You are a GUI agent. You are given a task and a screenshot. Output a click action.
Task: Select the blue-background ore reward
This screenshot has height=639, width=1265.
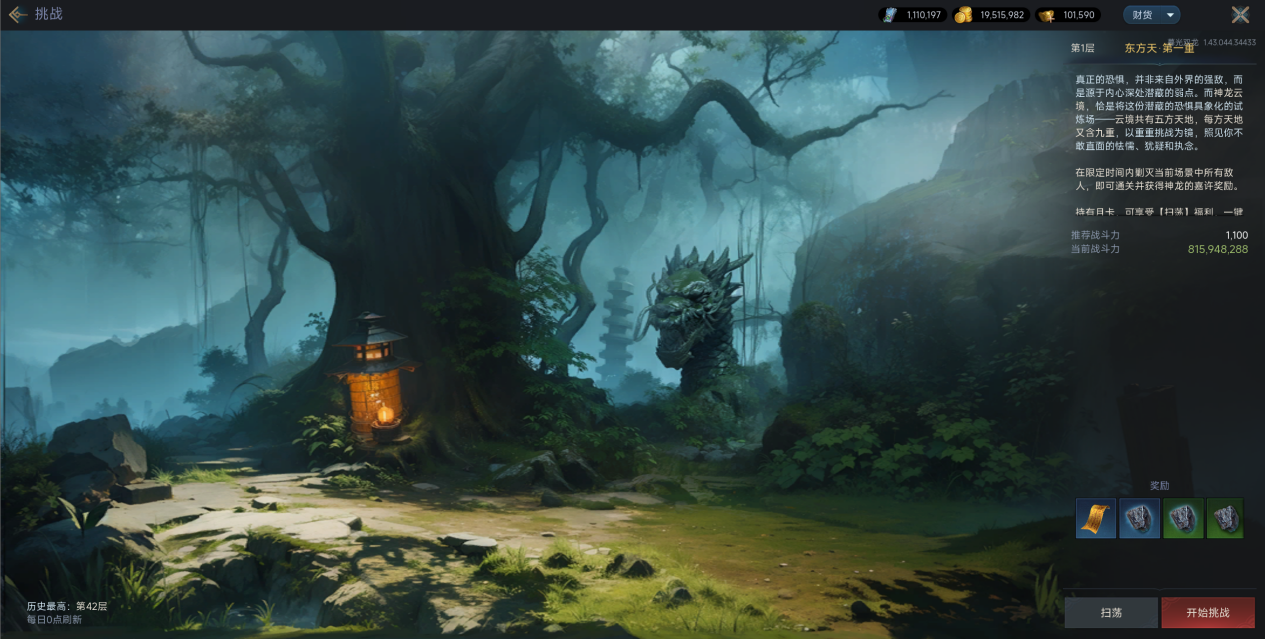point(1139,518)
